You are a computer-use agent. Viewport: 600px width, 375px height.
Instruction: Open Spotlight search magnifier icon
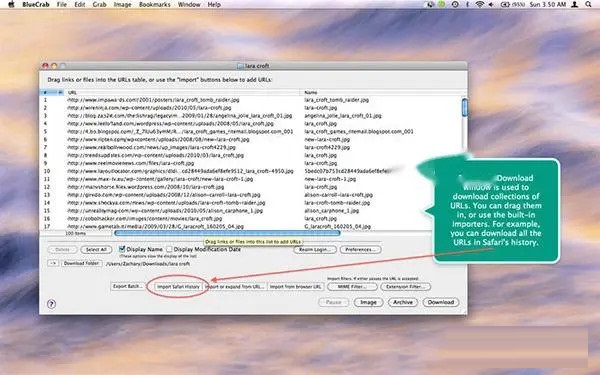coord(588,4)
